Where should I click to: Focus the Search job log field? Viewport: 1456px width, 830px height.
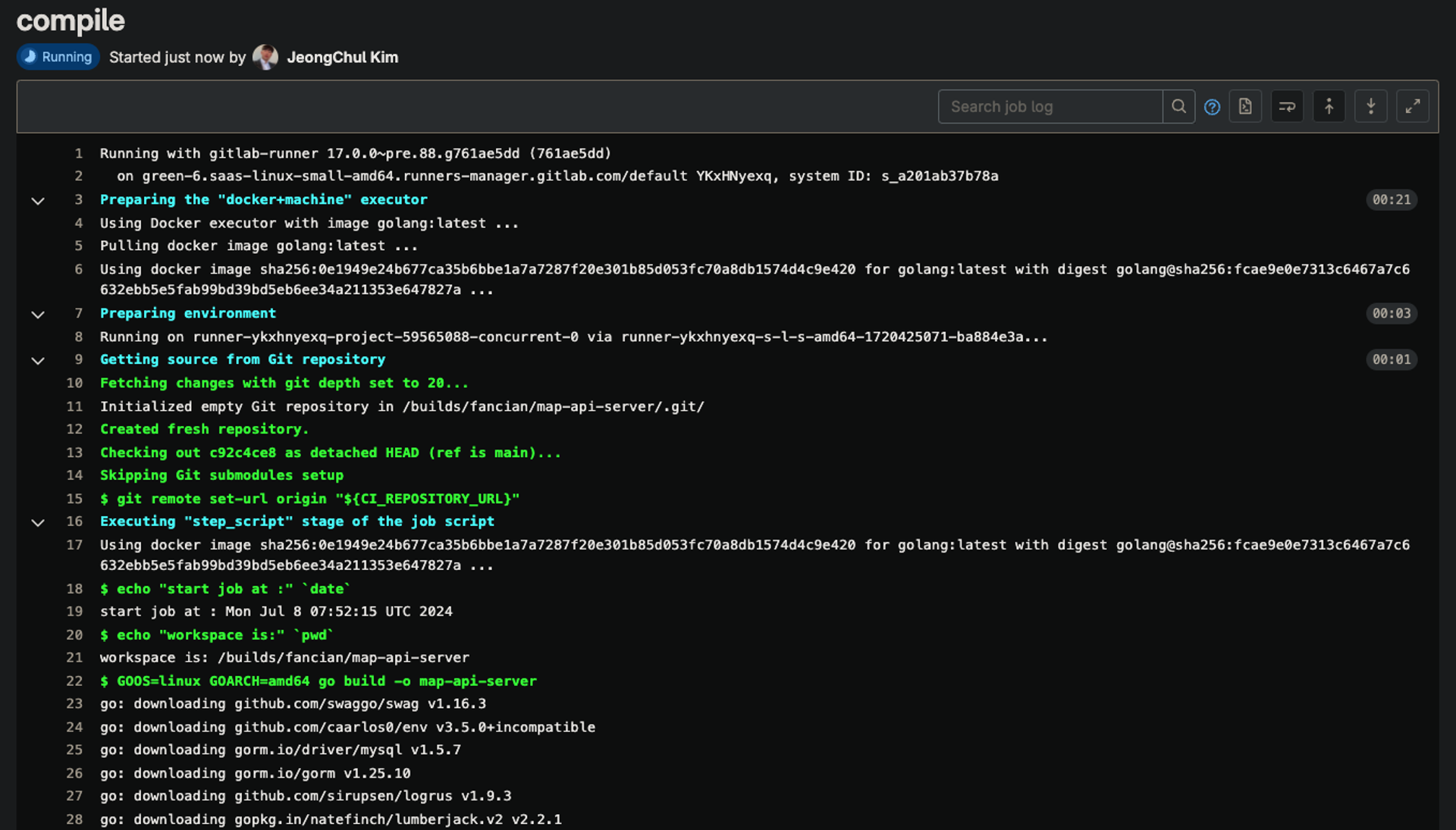(x=1050, y=107)
